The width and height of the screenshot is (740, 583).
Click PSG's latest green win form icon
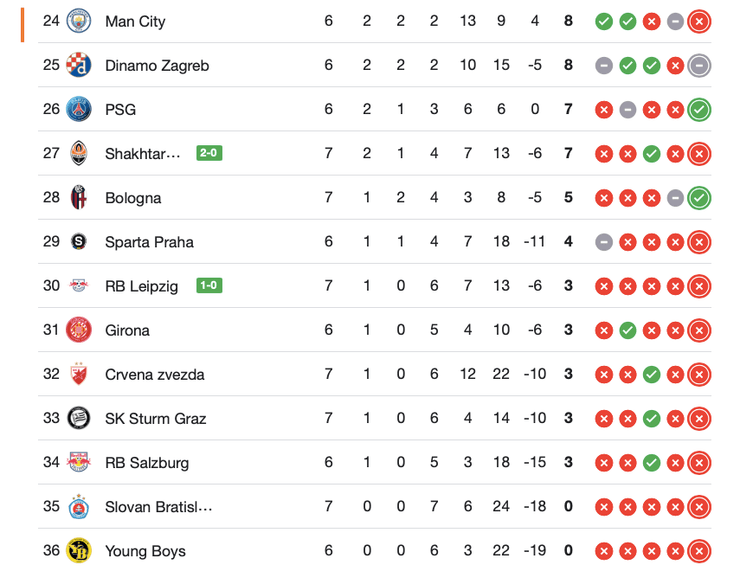(x=699, y=109)
